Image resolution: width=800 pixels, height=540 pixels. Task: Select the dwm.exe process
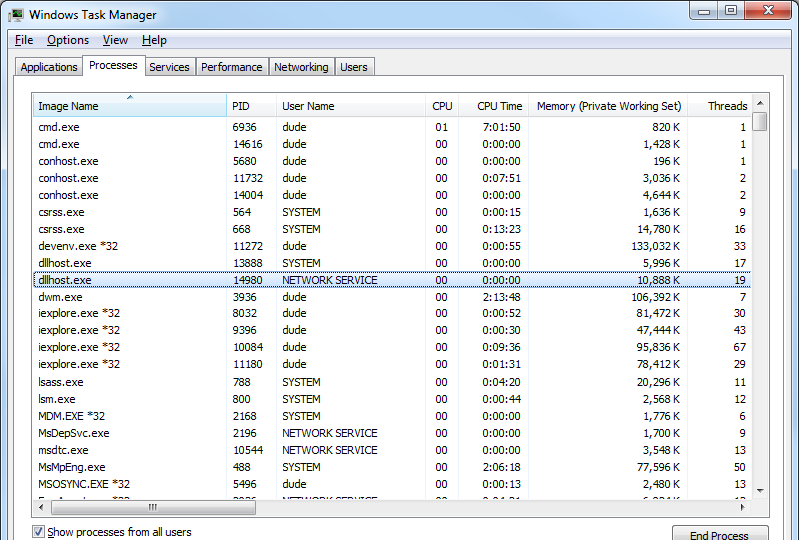[392, 297]
